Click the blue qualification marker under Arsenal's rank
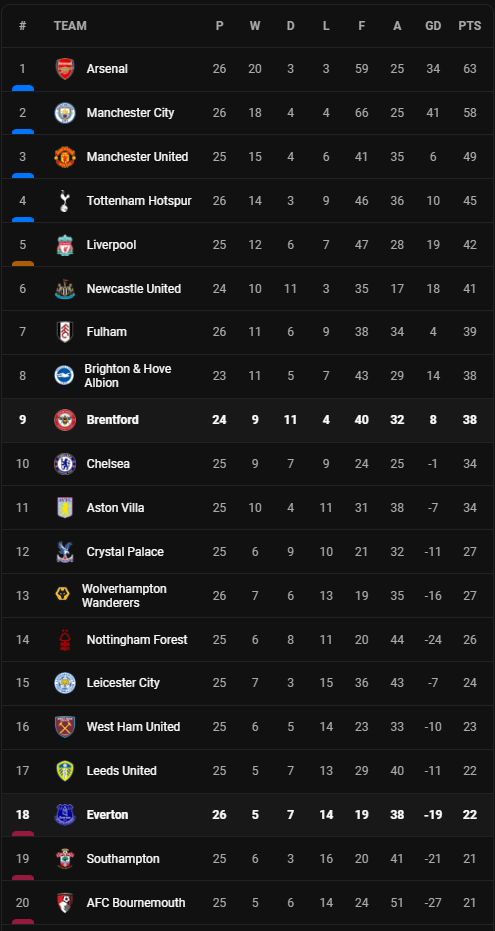This screenshot has height=931, width=495. click(x=23, y=88)
